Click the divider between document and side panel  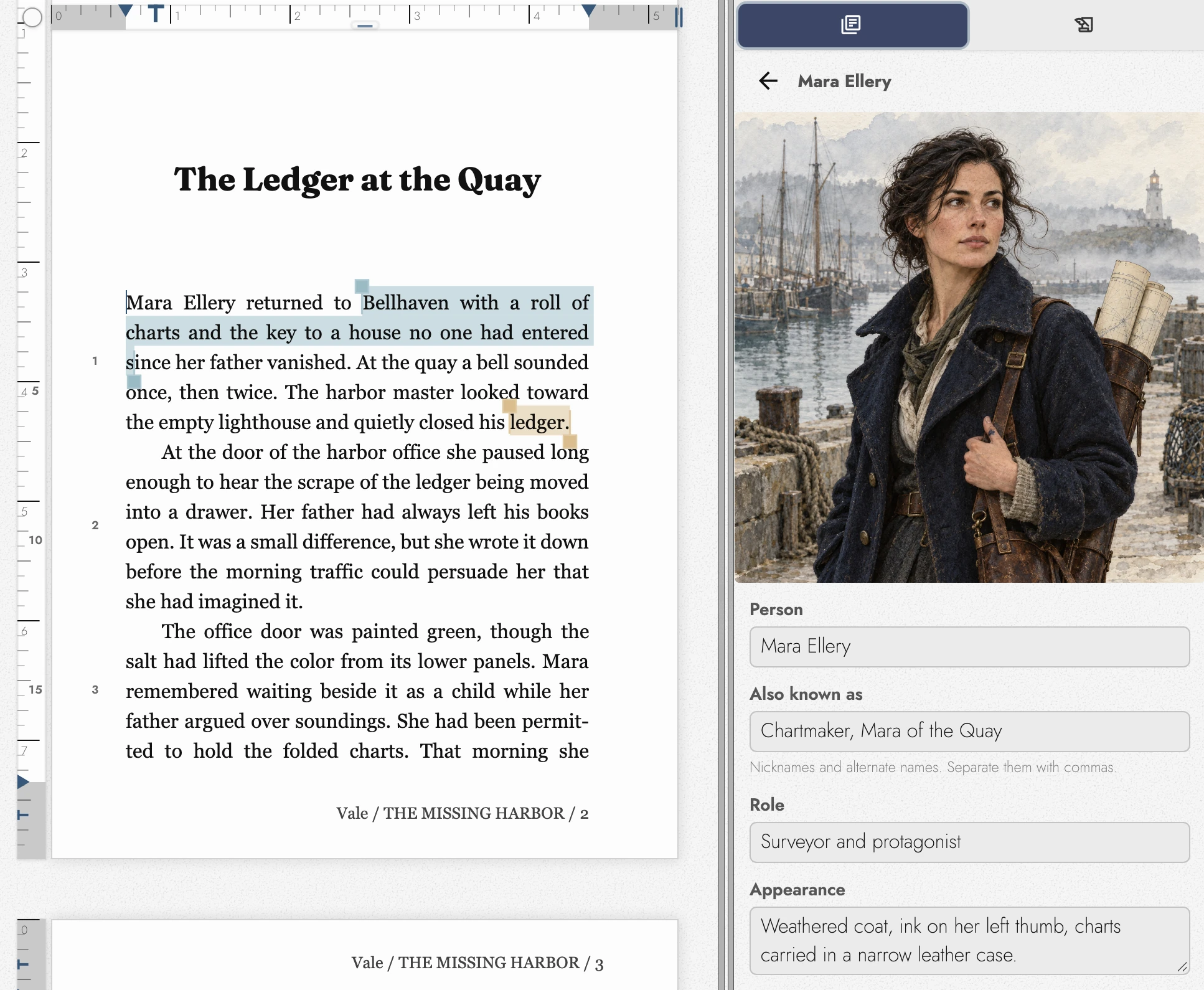coord(726,495)
